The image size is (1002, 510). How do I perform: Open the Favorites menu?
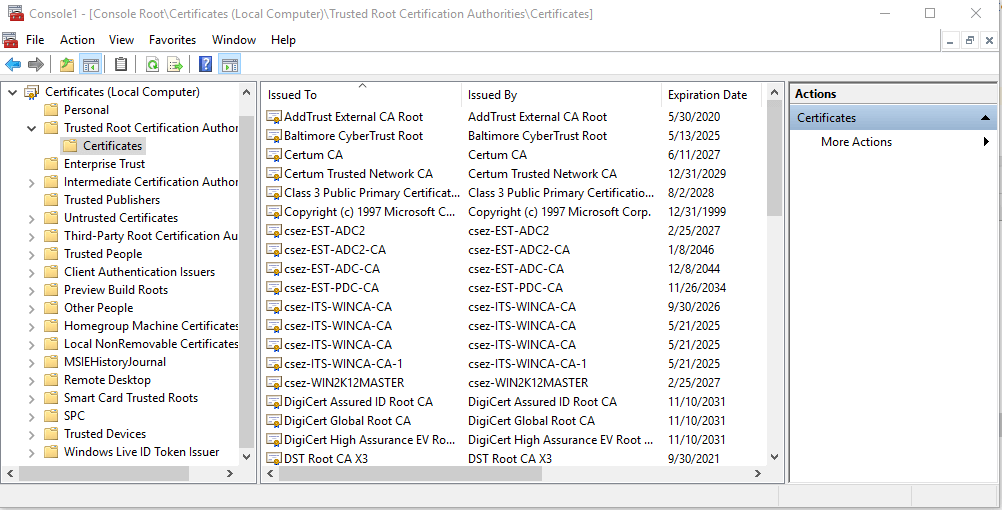coord(173,40)
